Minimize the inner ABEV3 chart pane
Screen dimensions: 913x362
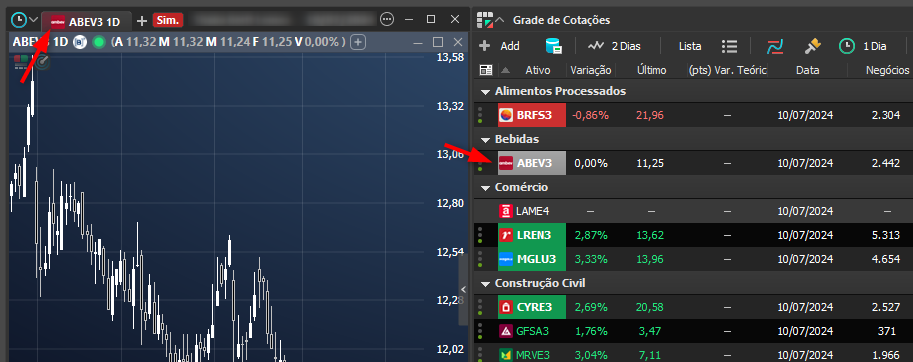pos(418,43)
